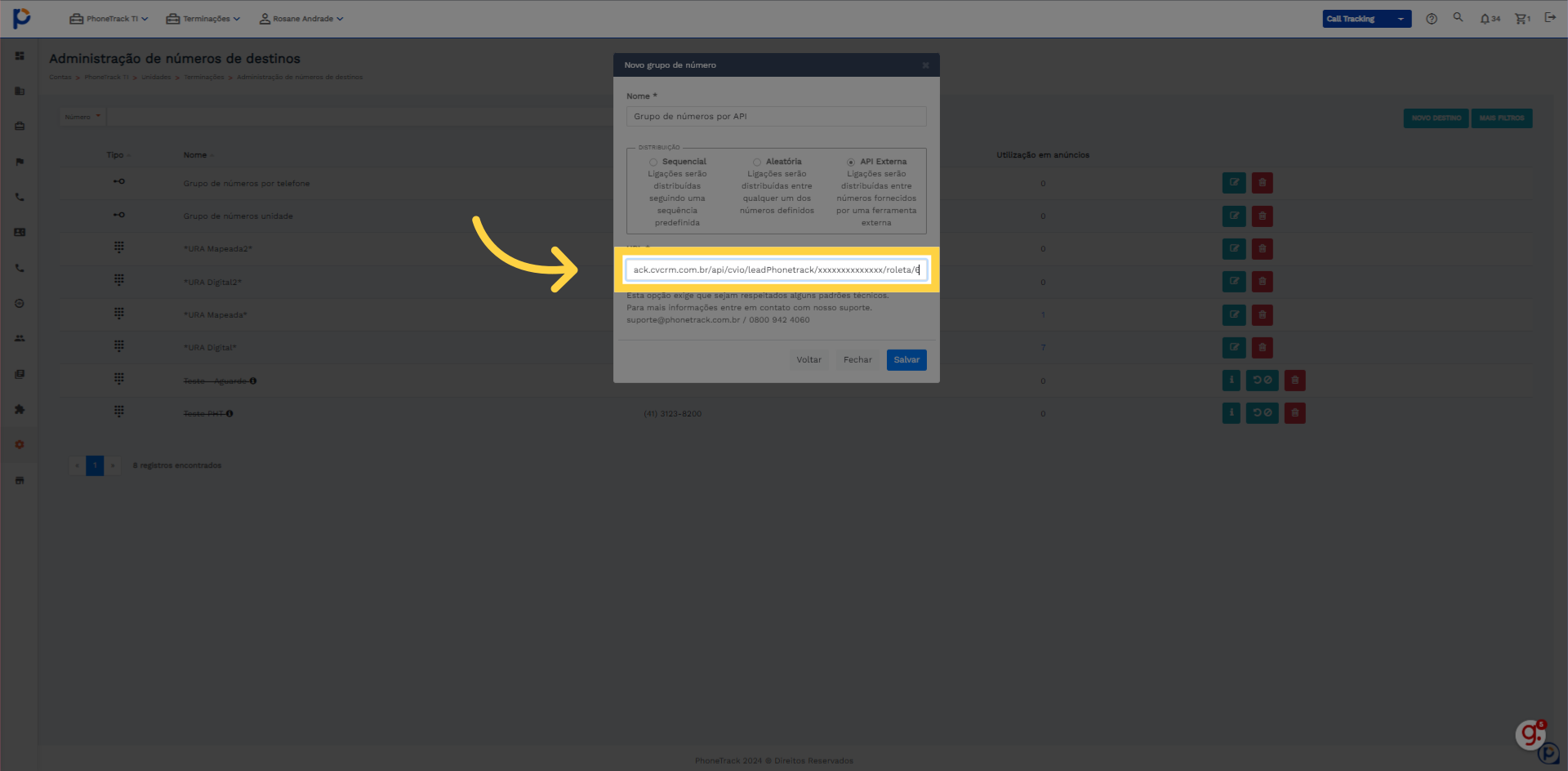Expand the PhoneTrack TI account menu

click(x=109, y=19)
